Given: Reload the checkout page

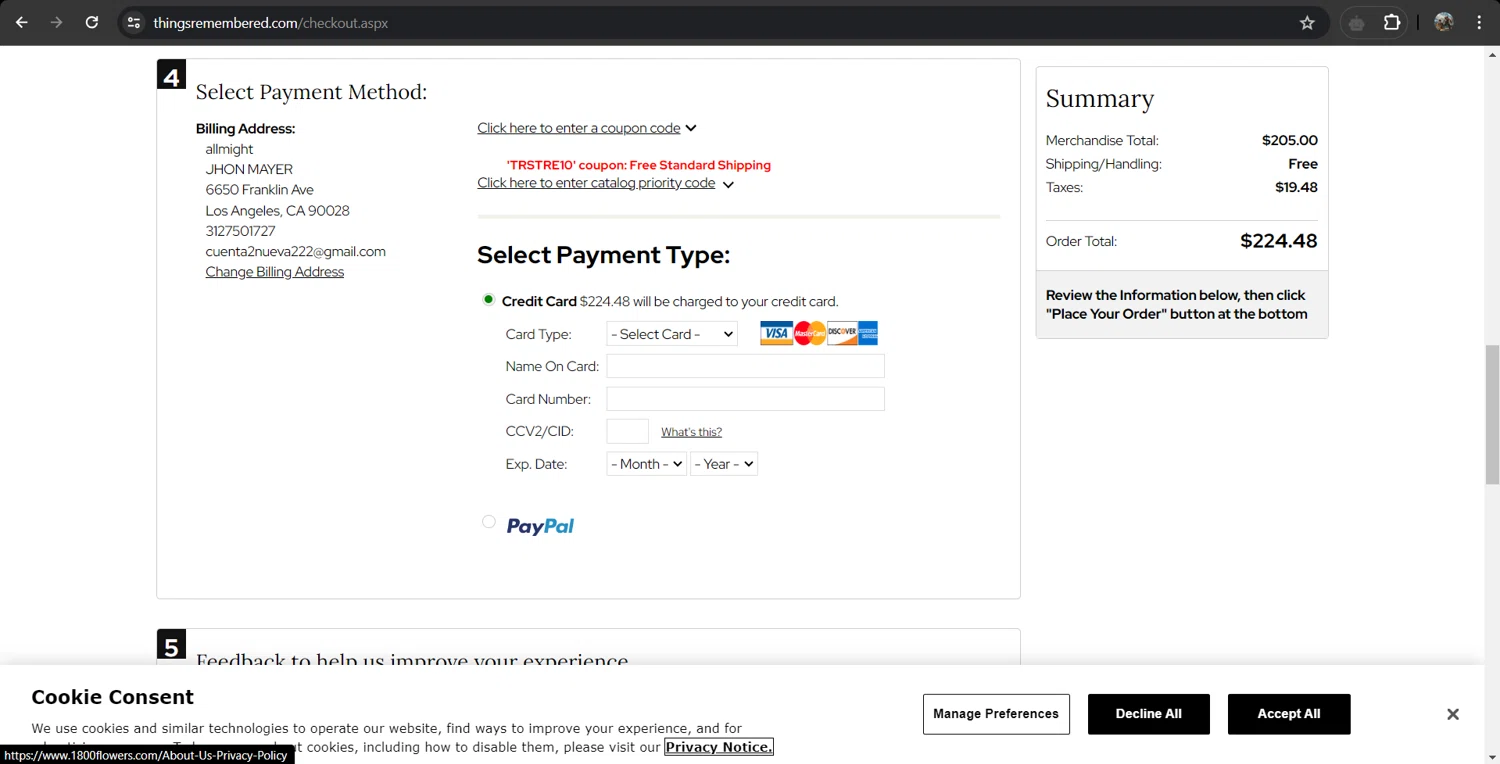Looking at the screenshot, I should [x=92, y=22].
